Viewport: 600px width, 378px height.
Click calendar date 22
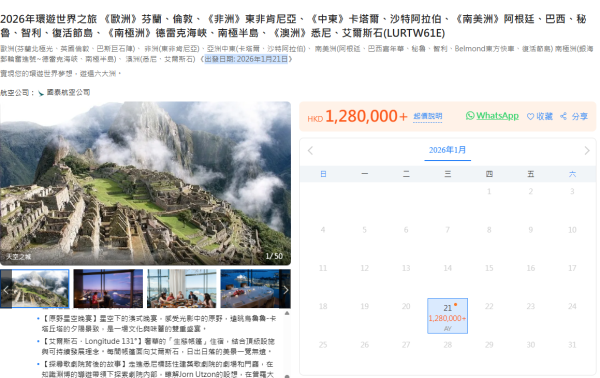pos(489,306)
